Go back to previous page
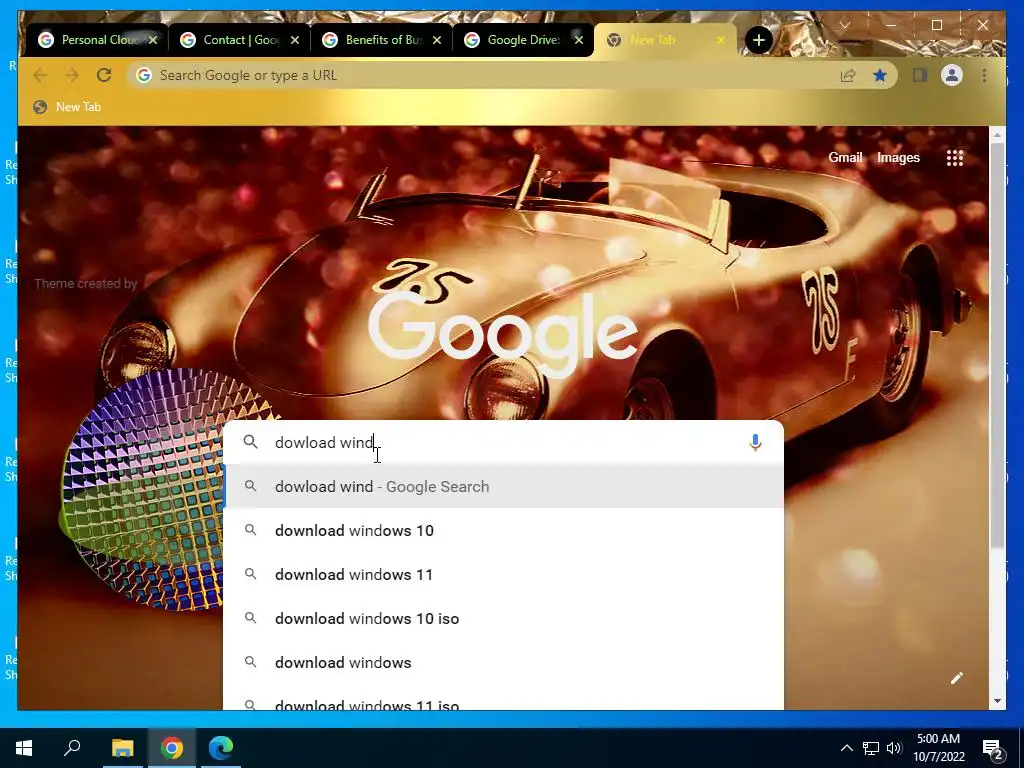 click(x=40, y=75)
